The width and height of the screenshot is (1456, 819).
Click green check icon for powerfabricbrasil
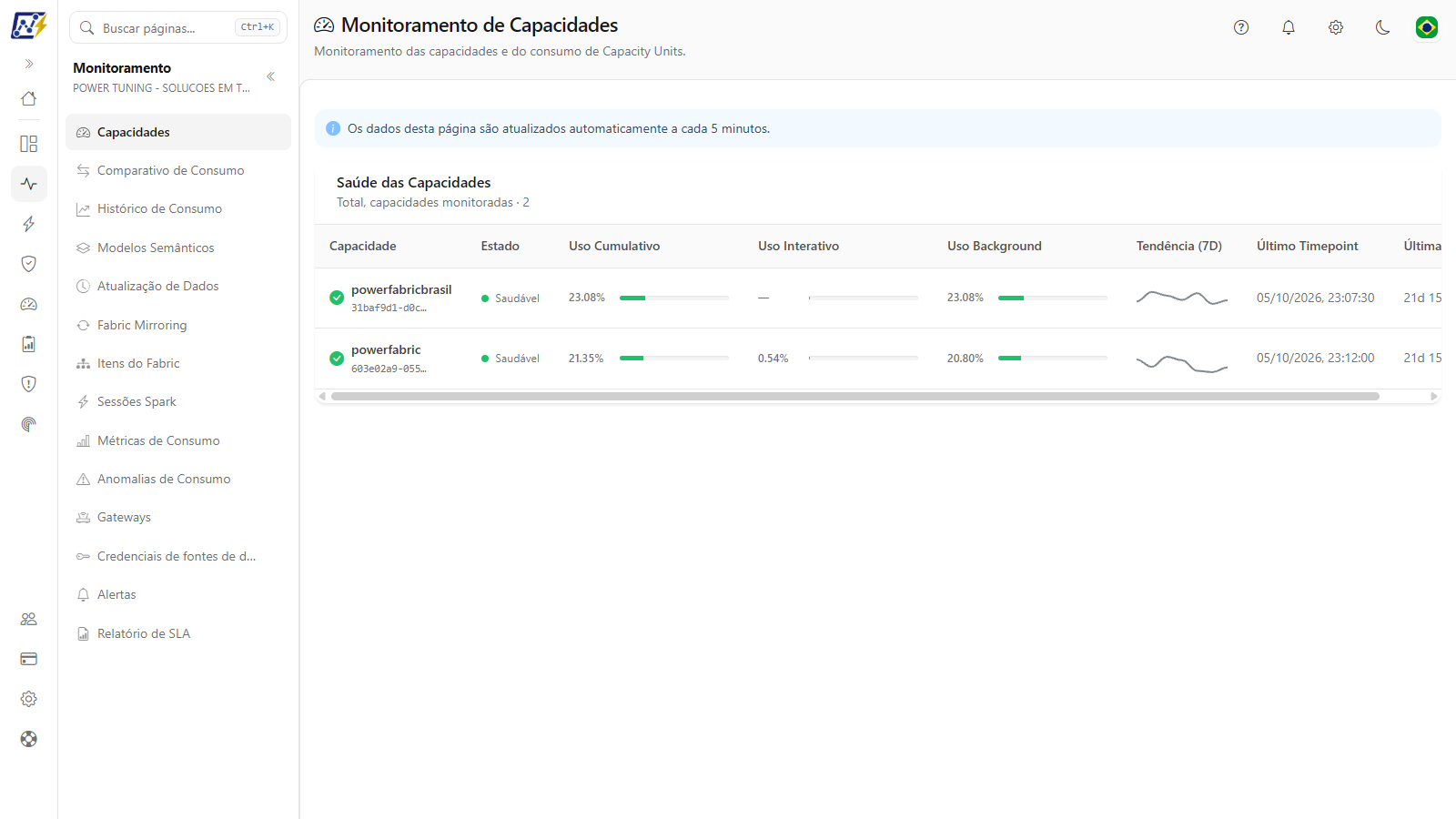pos(337,298)
